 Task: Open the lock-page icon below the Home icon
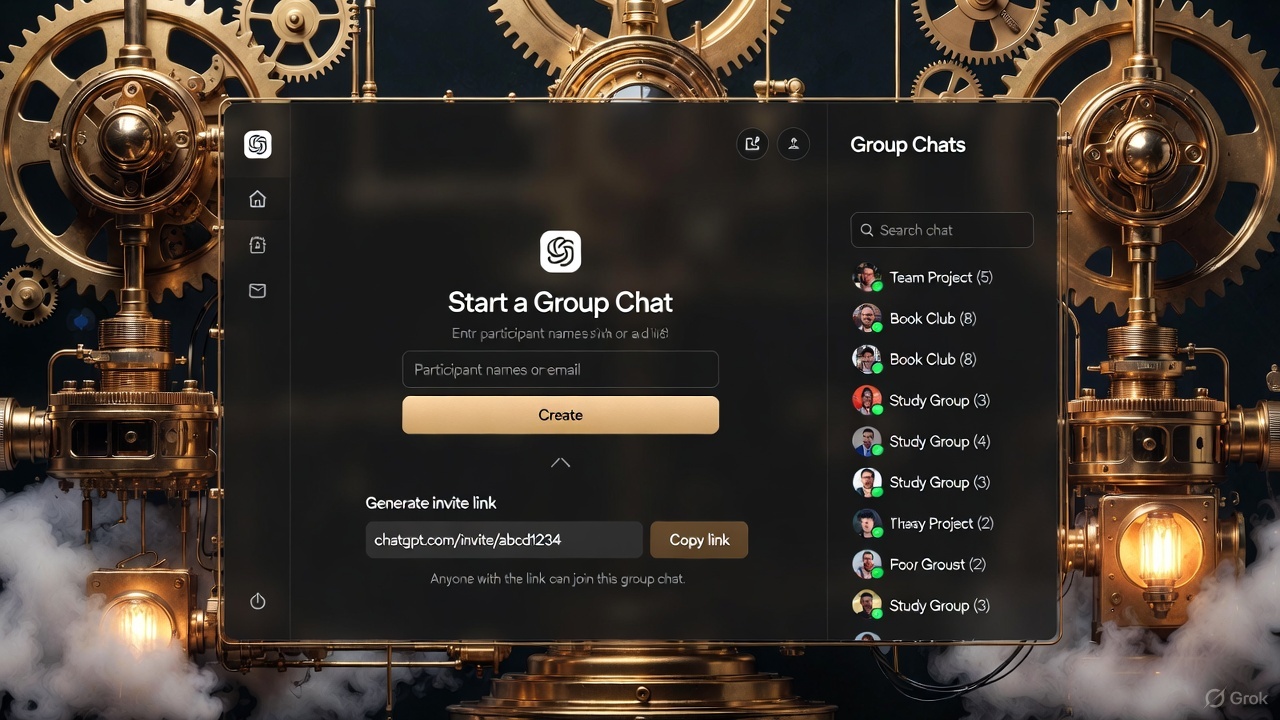click(257, 245)
